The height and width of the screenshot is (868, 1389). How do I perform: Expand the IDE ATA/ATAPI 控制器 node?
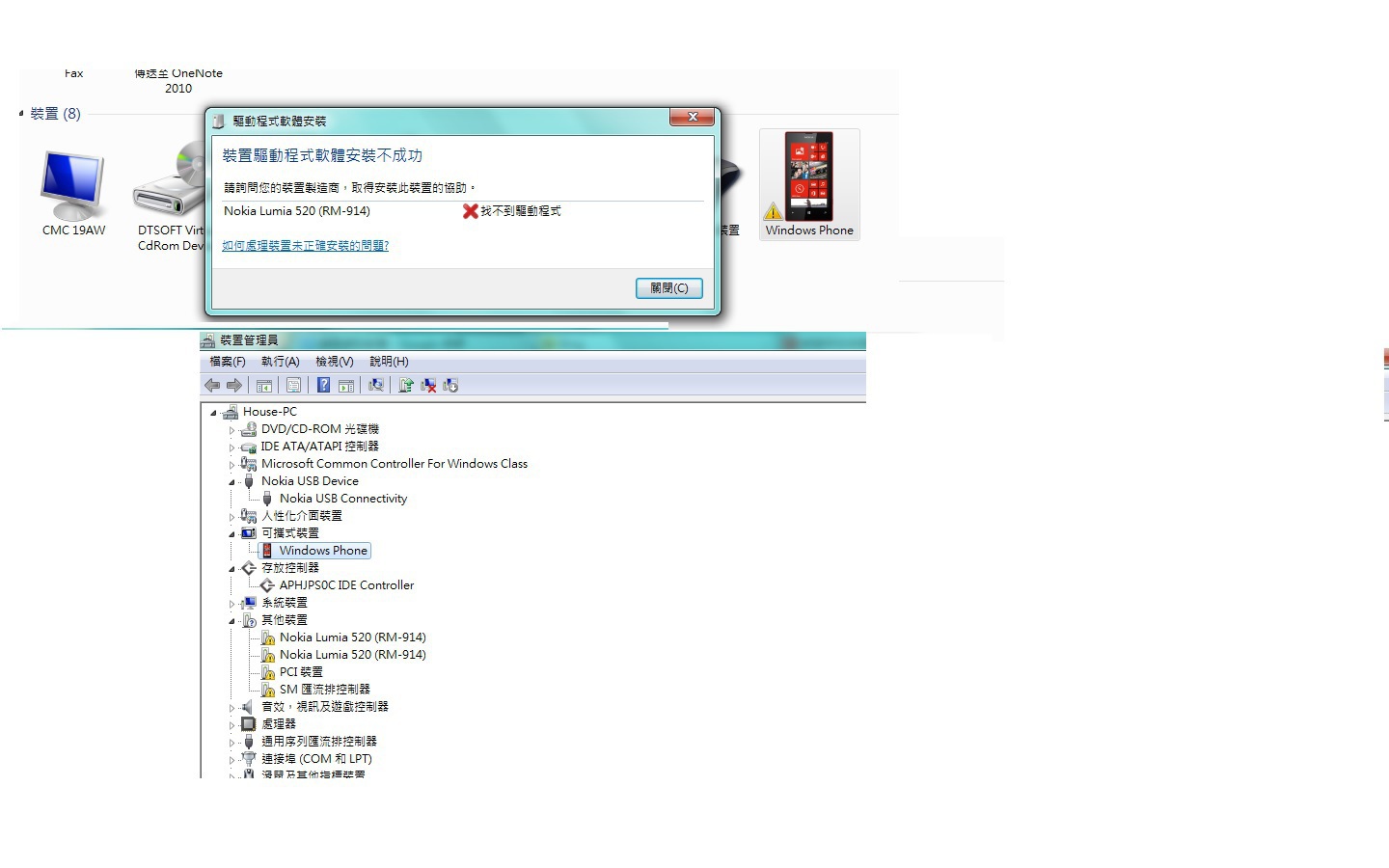(231, 448)
